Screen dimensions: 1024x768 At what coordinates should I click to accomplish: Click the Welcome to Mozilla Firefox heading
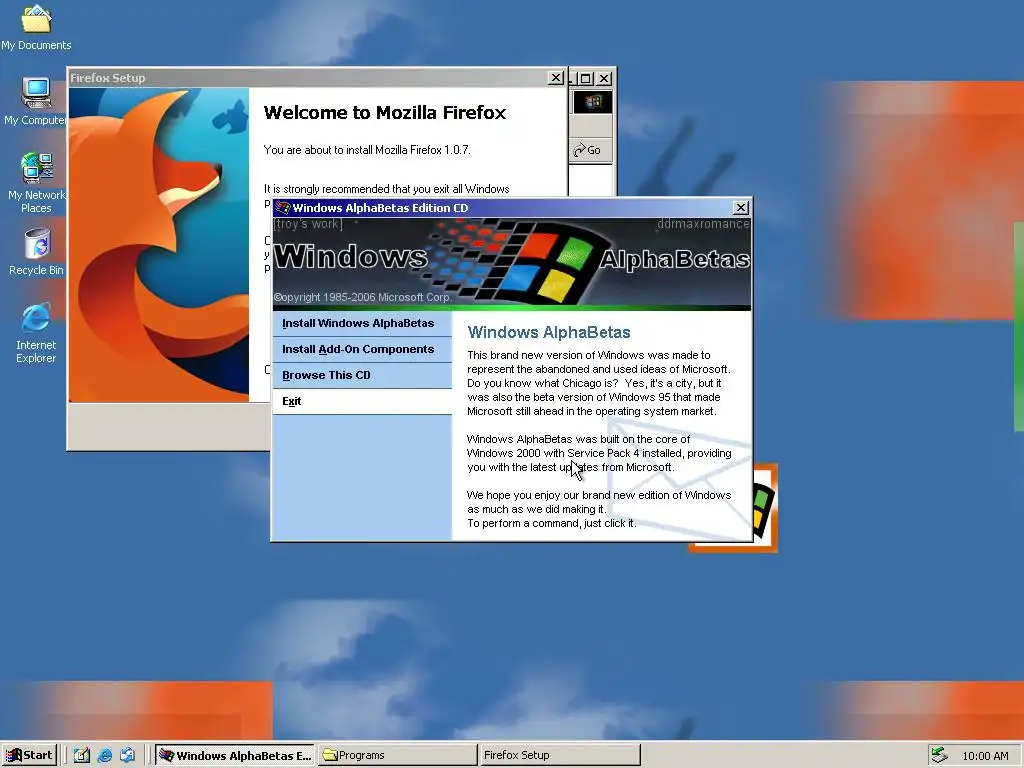click(x=385, y=112)
